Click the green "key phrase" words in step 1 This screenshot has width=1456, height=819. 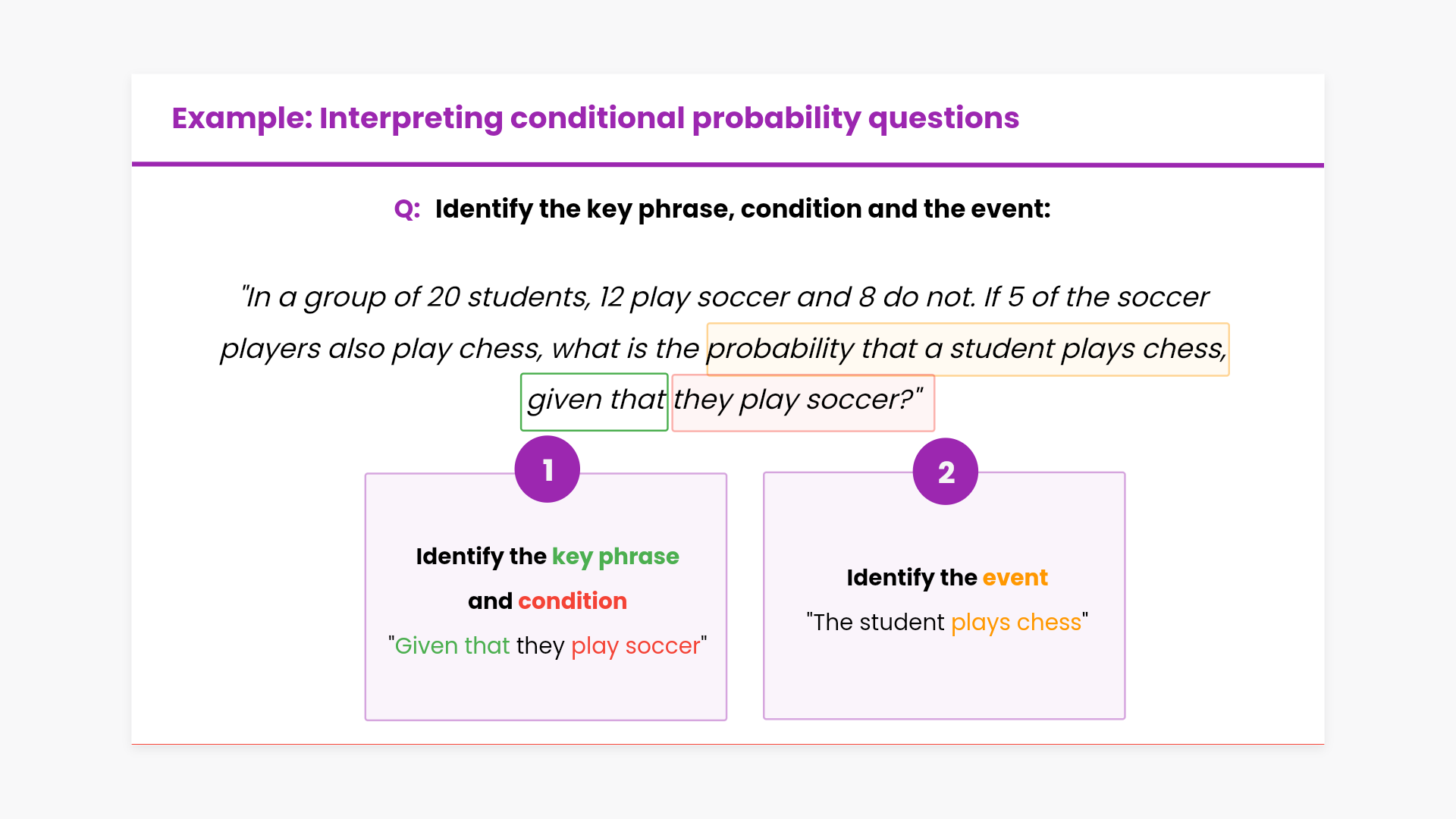point(615,557)
